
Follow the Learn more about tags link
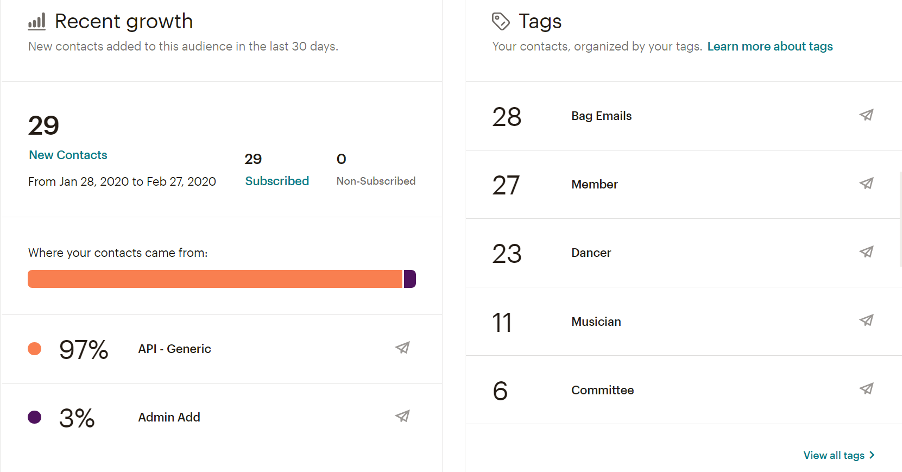[770, 46]
